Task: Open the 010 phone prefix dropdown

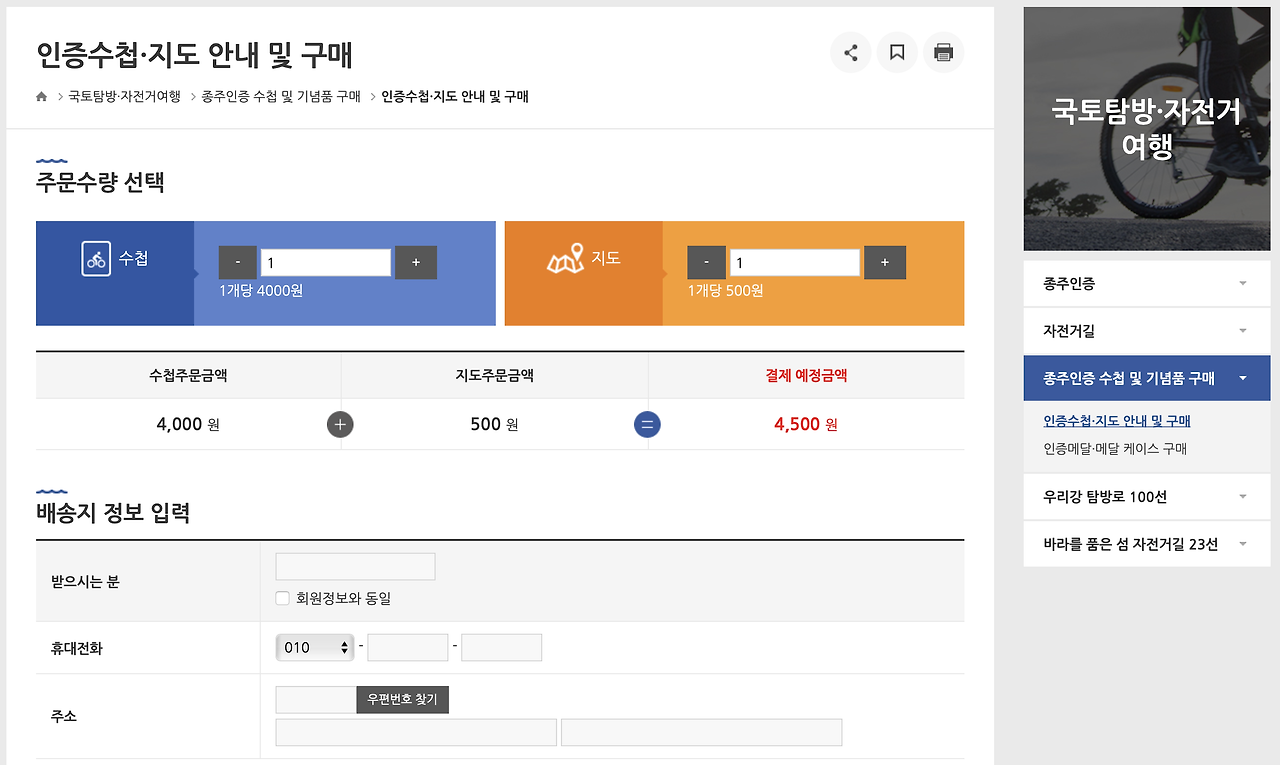Action: tap(314, 647)
